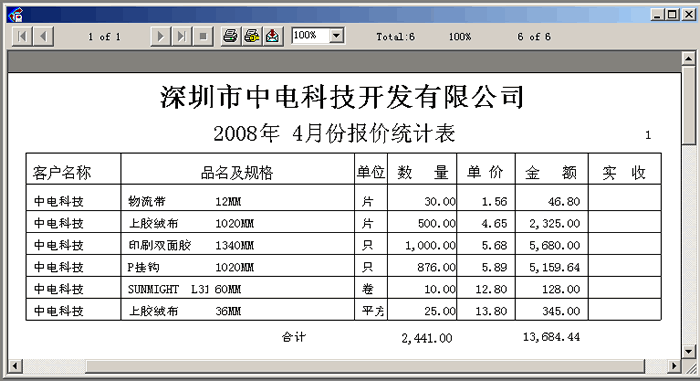This screenshot has height=381, width=700.
Task: Click the 1 of 1 page indicator
Action: (104, 37)
